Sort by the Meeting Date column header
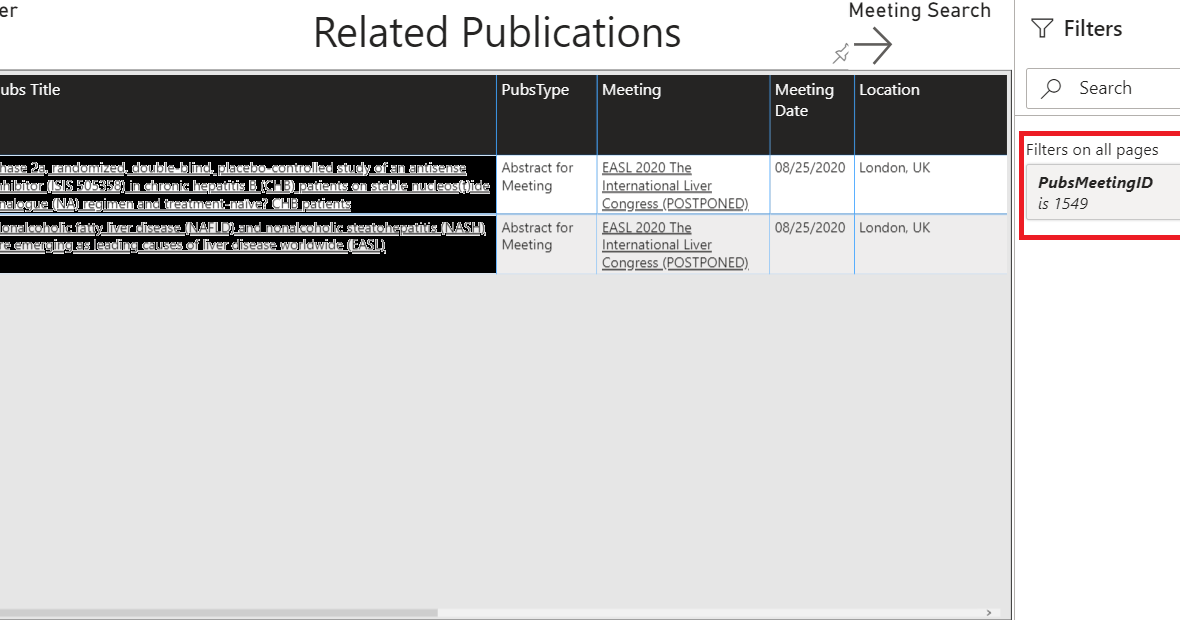 [x=805, y=99]
